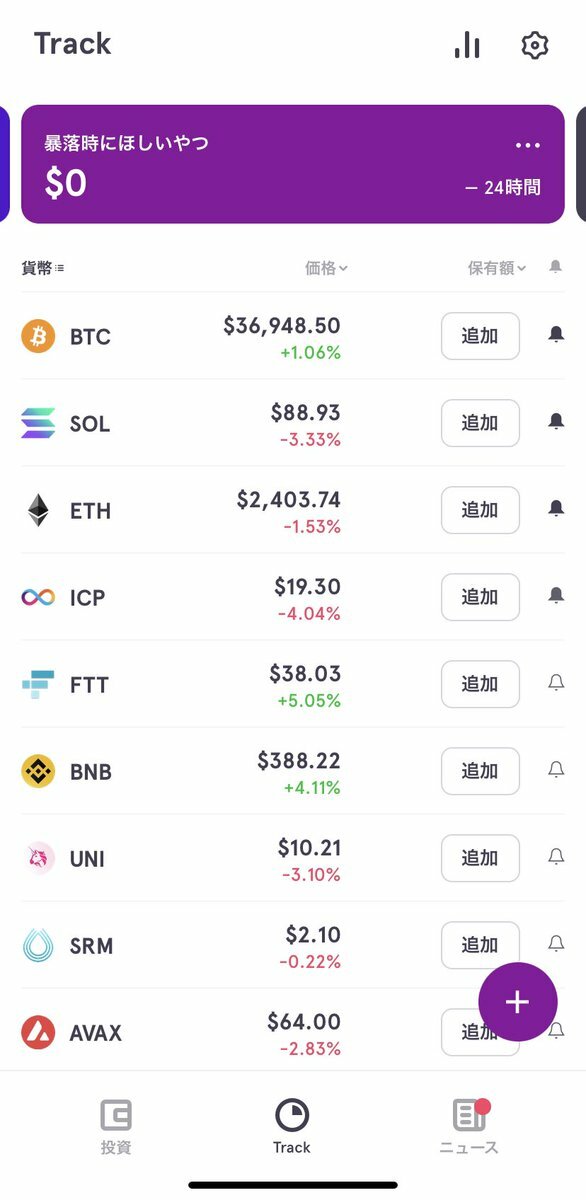Open settings gear icon

click(535, 45)
